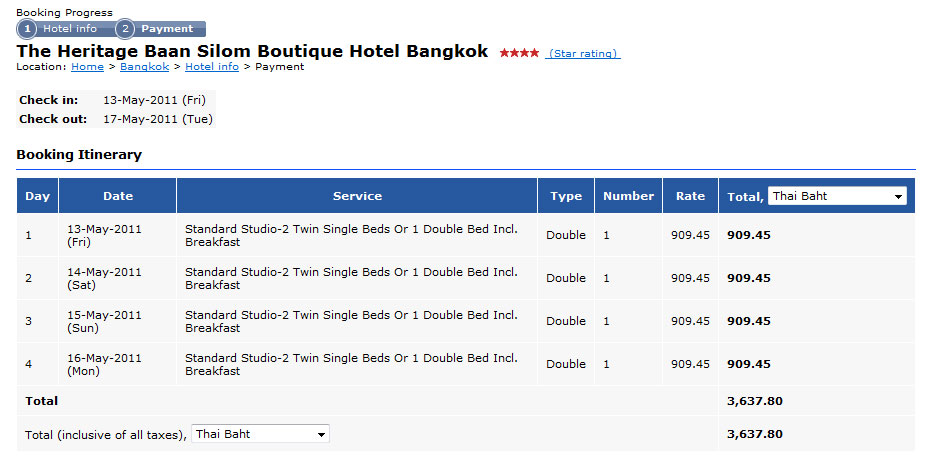Viewport: 943px width, 470px height.
Task: Click step 2 circle number icon
Action: (125, 29)
